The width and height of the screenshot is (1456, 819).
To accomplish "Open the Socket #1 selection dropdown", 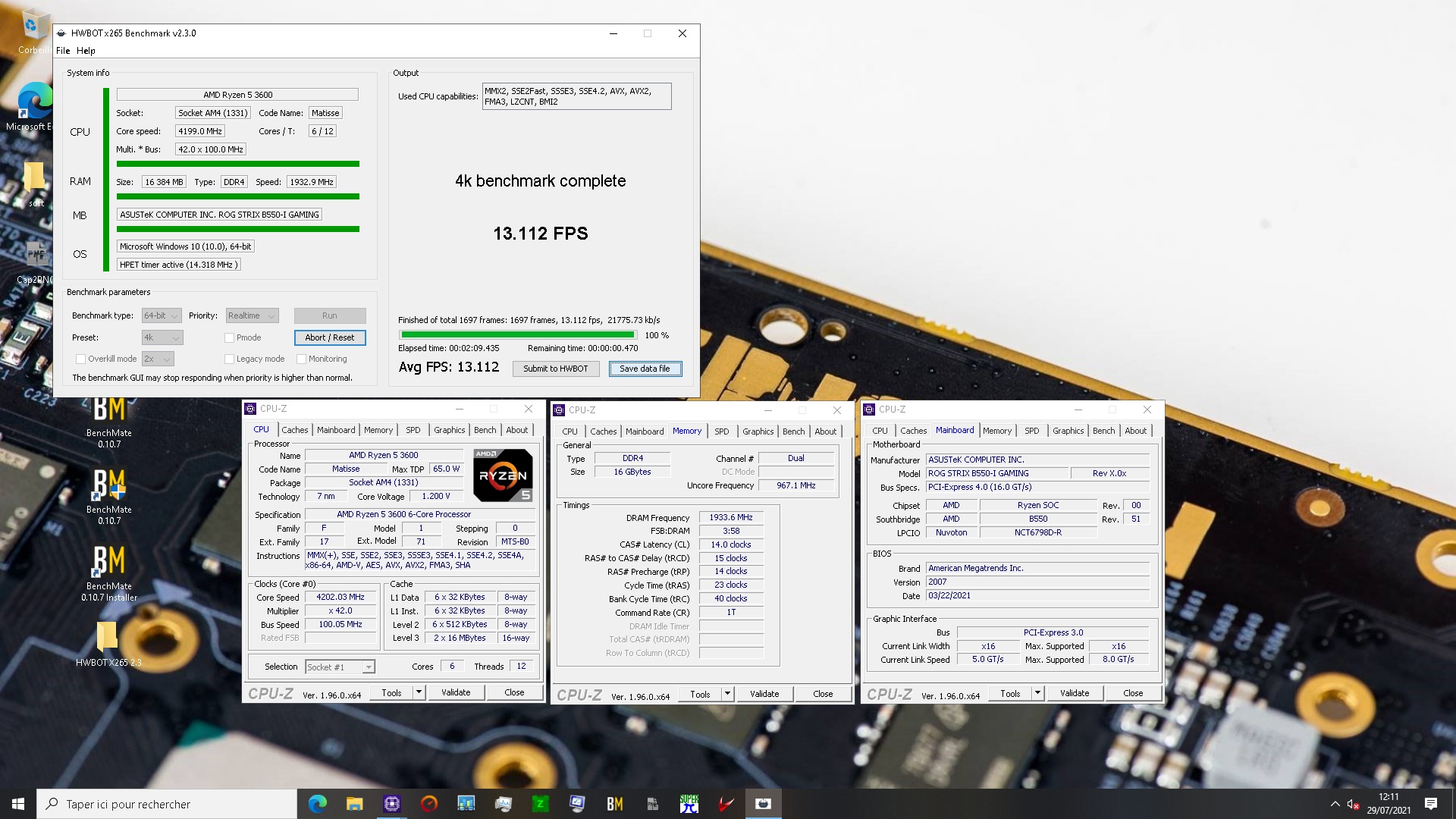I will 340,667.
